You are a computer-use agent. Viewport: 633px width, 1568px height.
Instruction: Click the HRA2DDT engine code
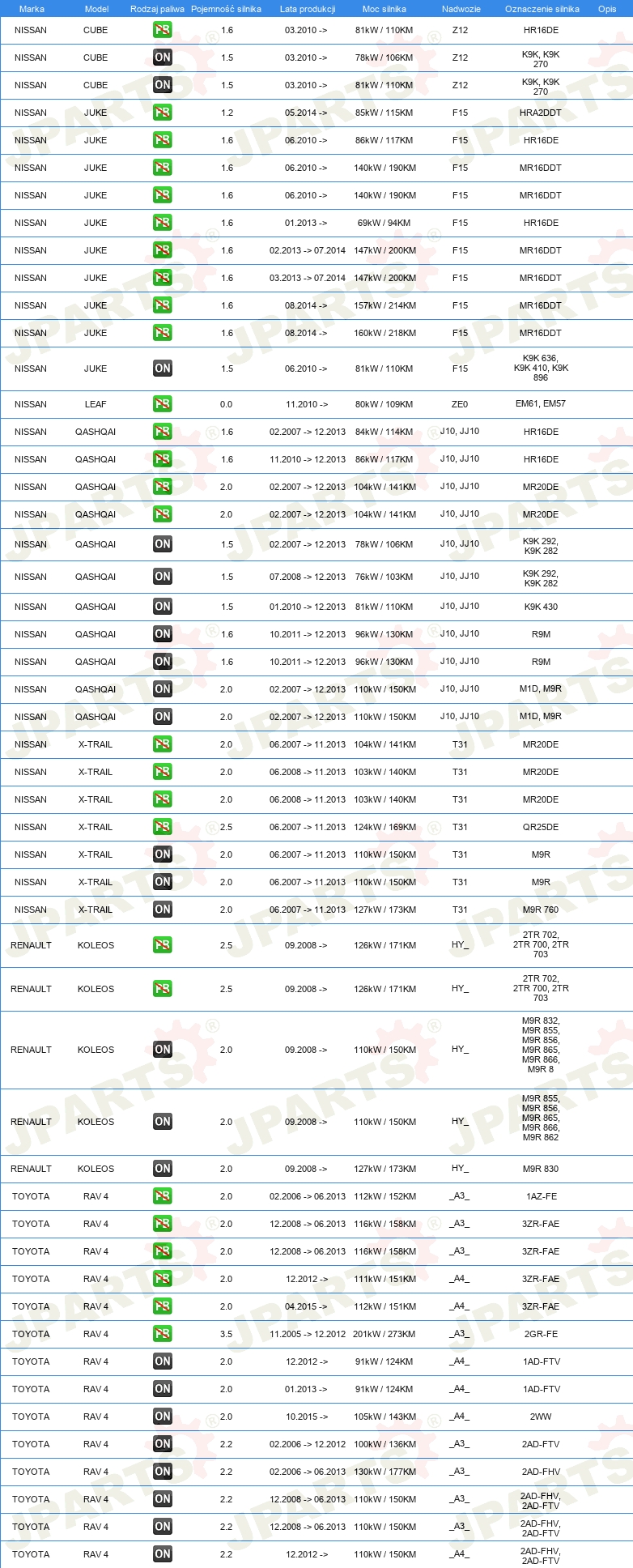point(541,113)
